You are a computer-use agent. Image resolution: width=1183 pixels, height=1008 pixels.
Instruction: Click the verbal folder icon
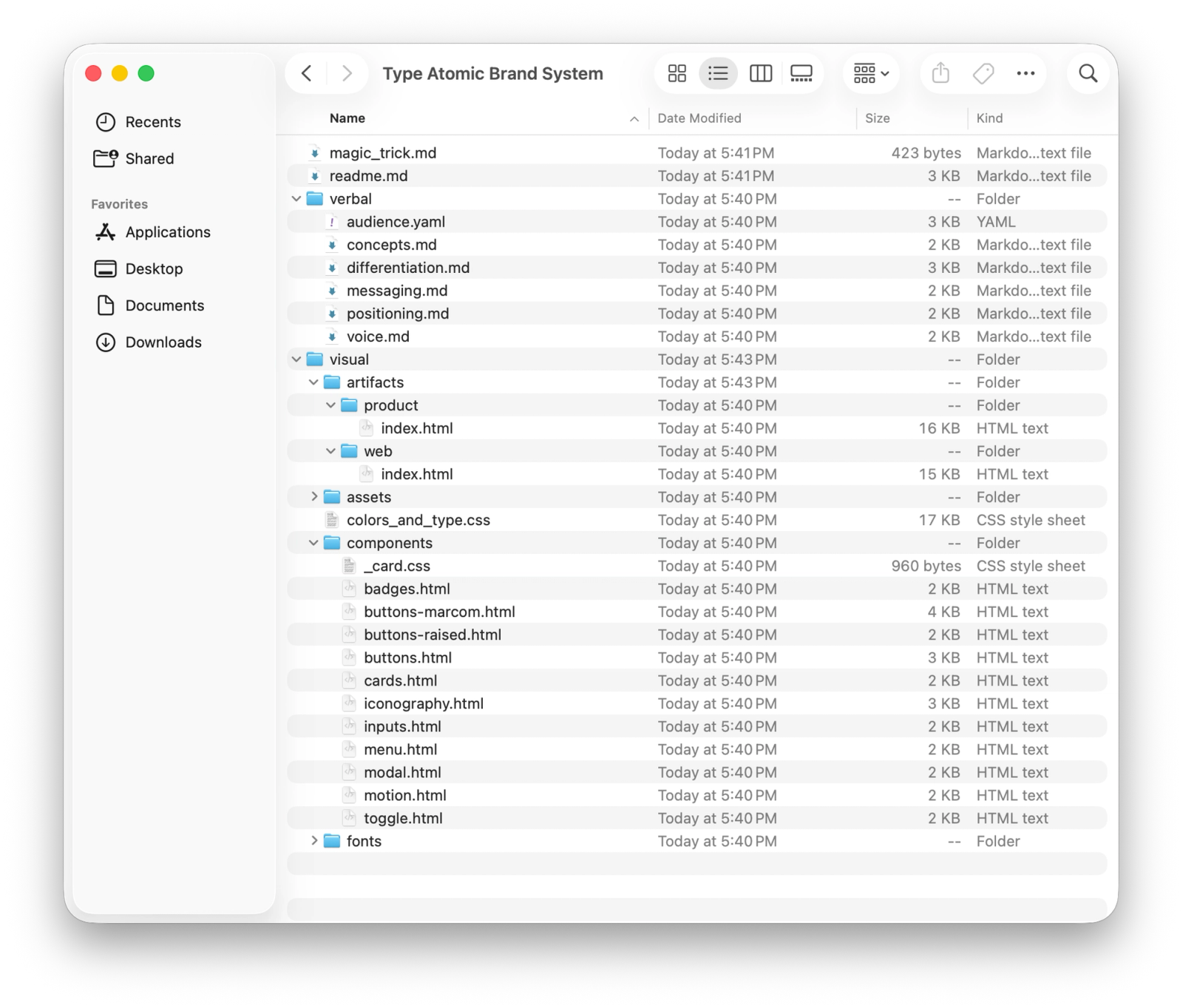(315, 199)
